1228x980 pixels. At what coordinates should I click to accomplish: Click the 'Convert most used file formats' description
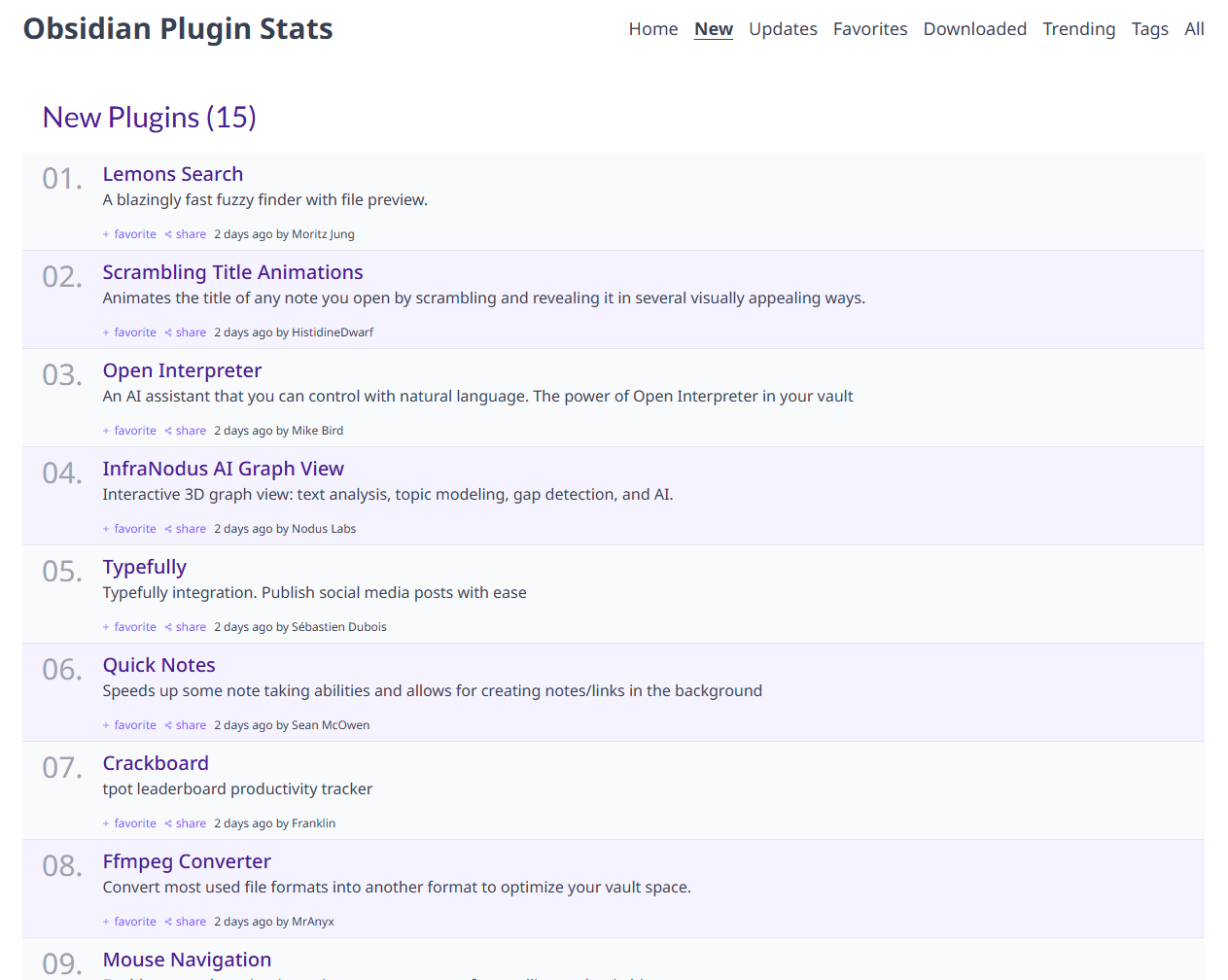coord(397,888)
